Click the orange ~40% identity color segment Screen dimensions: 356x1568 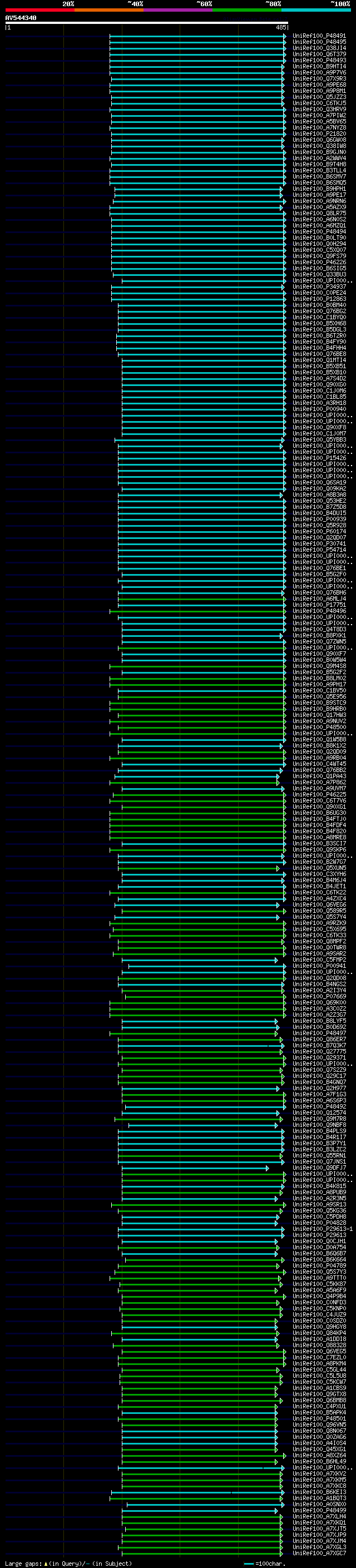(x=109, y=10)
